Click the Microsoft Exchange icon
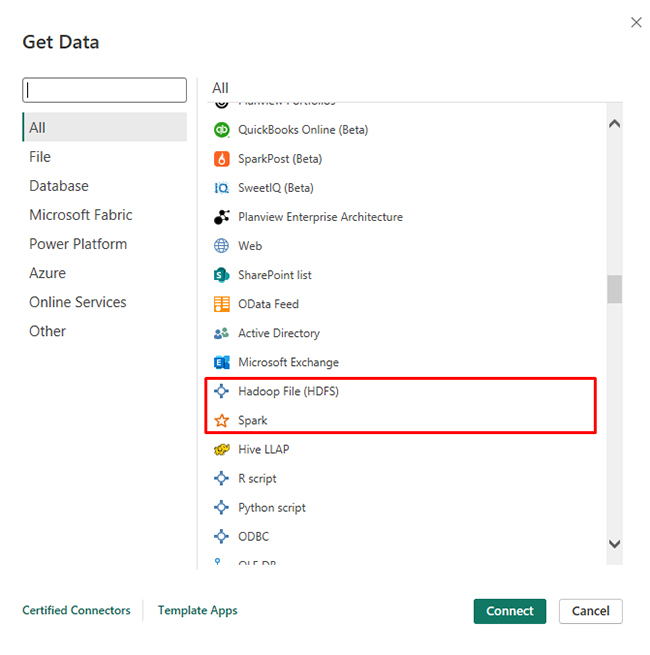 pos(221,362)
